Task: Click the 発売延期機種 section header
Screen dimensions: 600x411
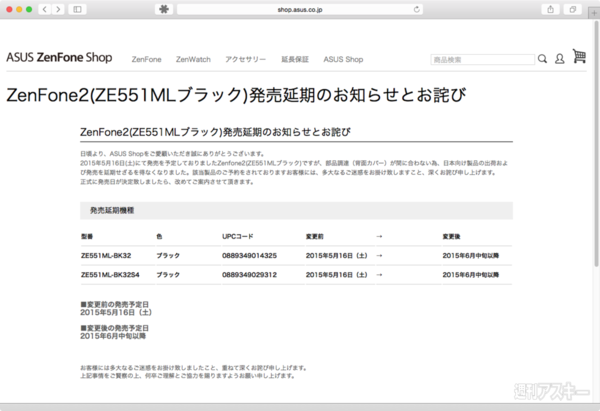Action: coord(296,210)
